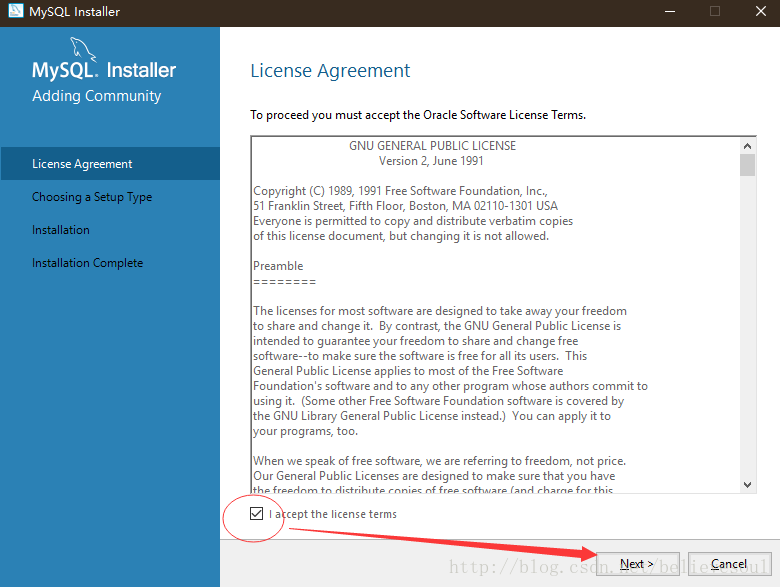The height and width of the screenshot is (587, 780).
Task: Click 'Version 2, June 1991' line
Action: 431,161
